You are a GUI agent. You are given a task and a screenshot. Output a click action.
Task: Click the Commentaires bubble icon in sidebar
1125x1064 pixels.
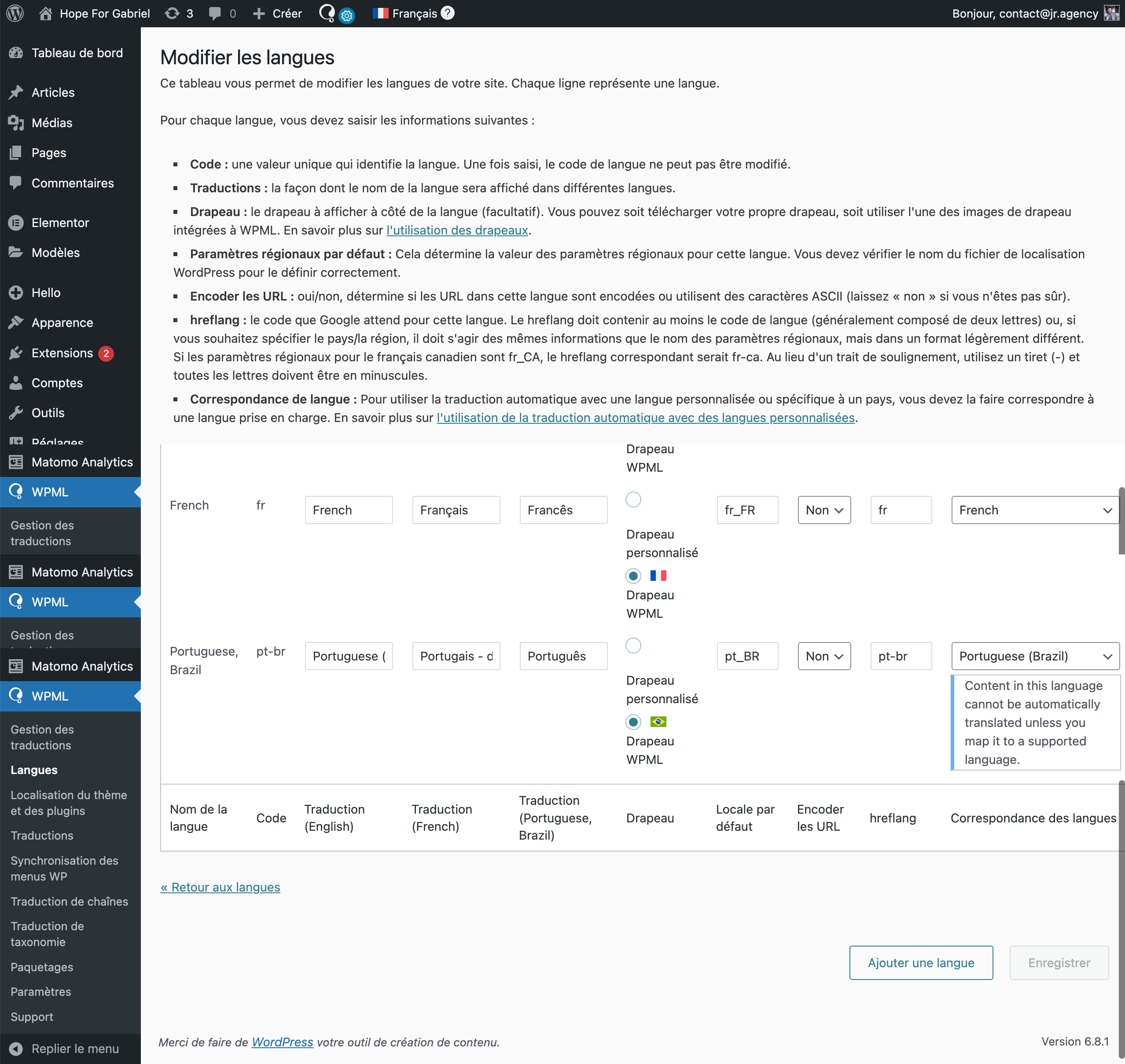(16, 183)
